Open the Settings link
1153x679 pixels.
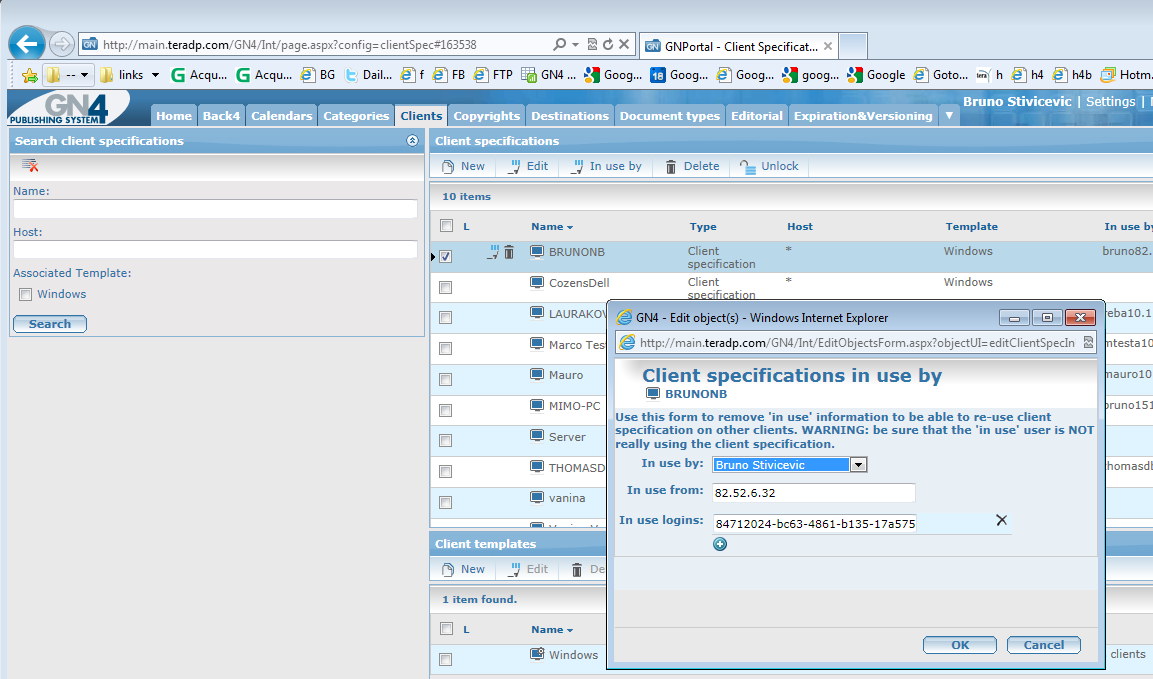1110,102
